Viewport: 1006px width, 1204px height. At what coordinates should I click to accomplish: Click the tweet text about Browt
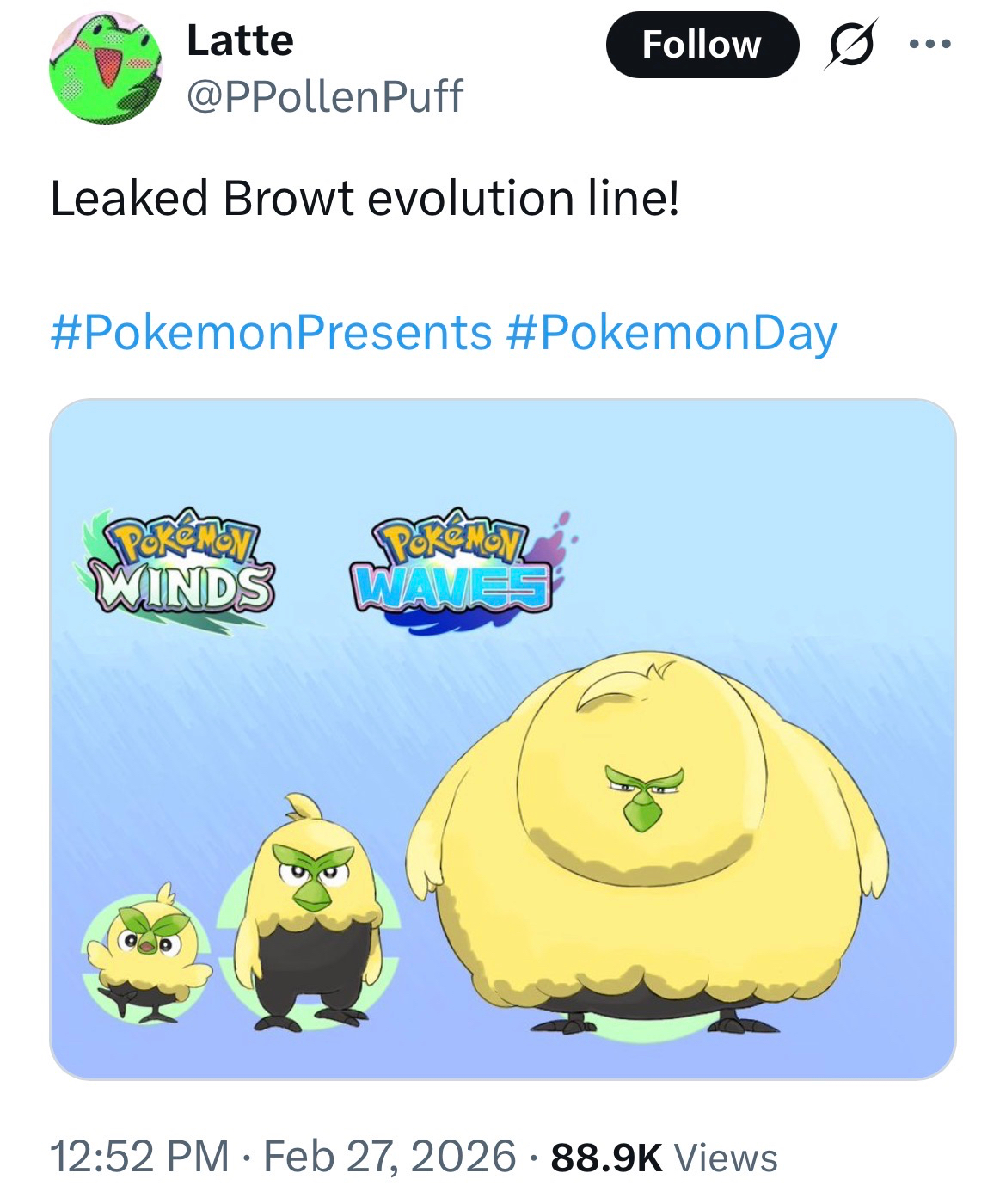pos(365,199)
